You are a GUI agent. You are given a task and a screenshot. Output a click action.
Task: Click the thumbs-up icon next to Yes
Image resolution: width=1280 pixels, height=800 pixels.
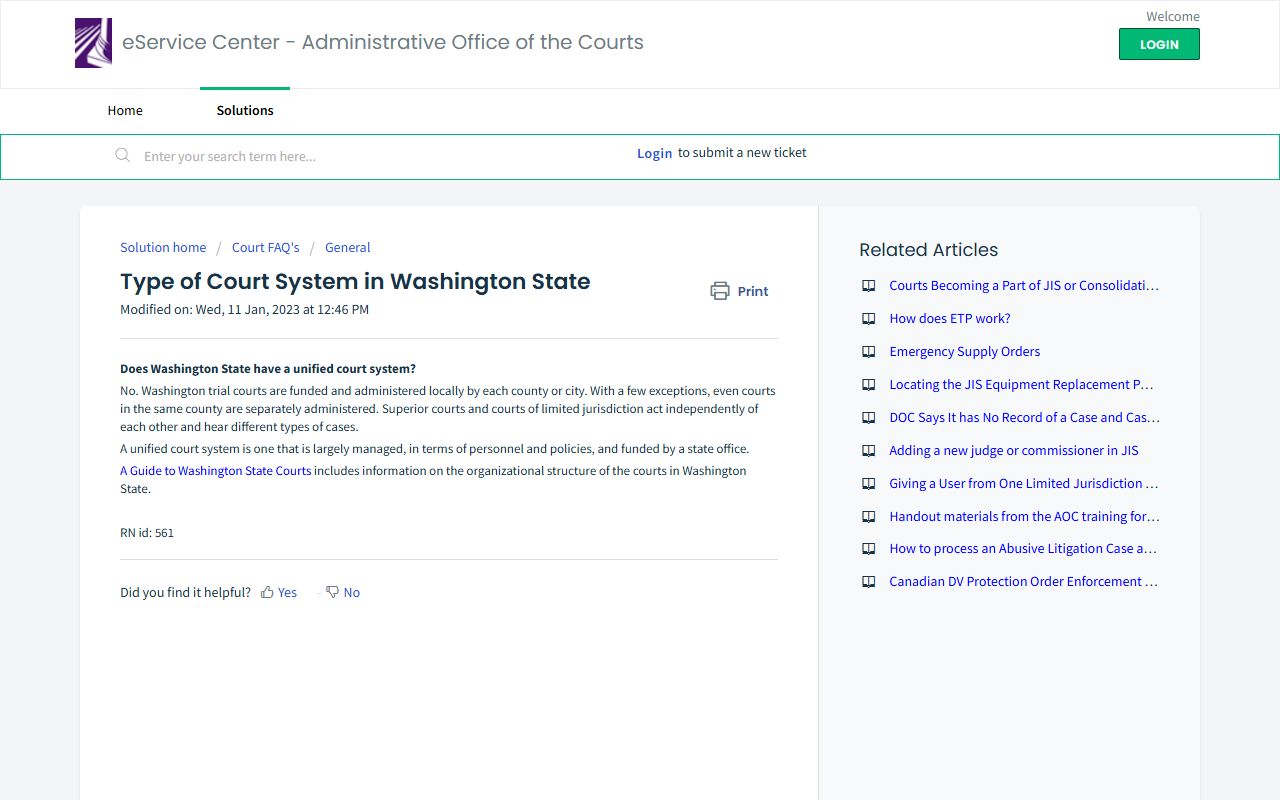pos(267,592)
